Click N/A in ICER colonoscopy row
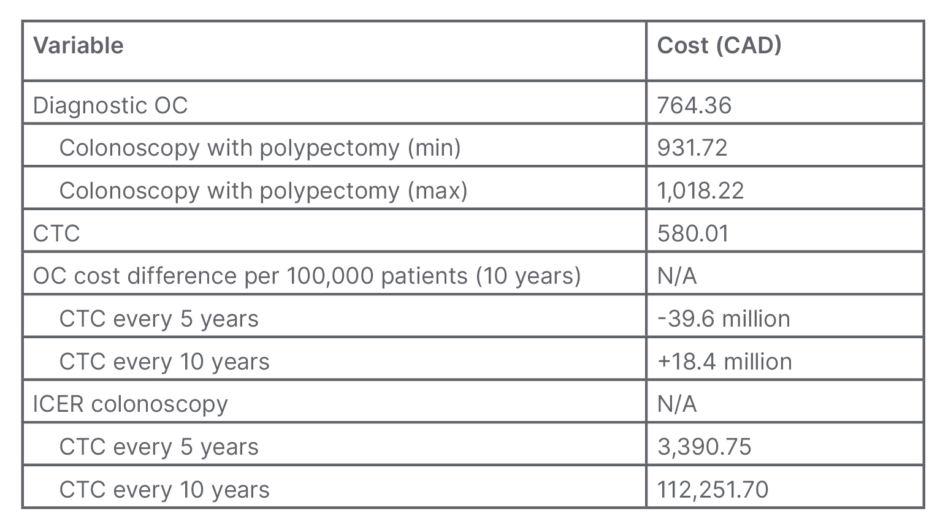Screen dimensions: 940x527 tap(677, 404)
